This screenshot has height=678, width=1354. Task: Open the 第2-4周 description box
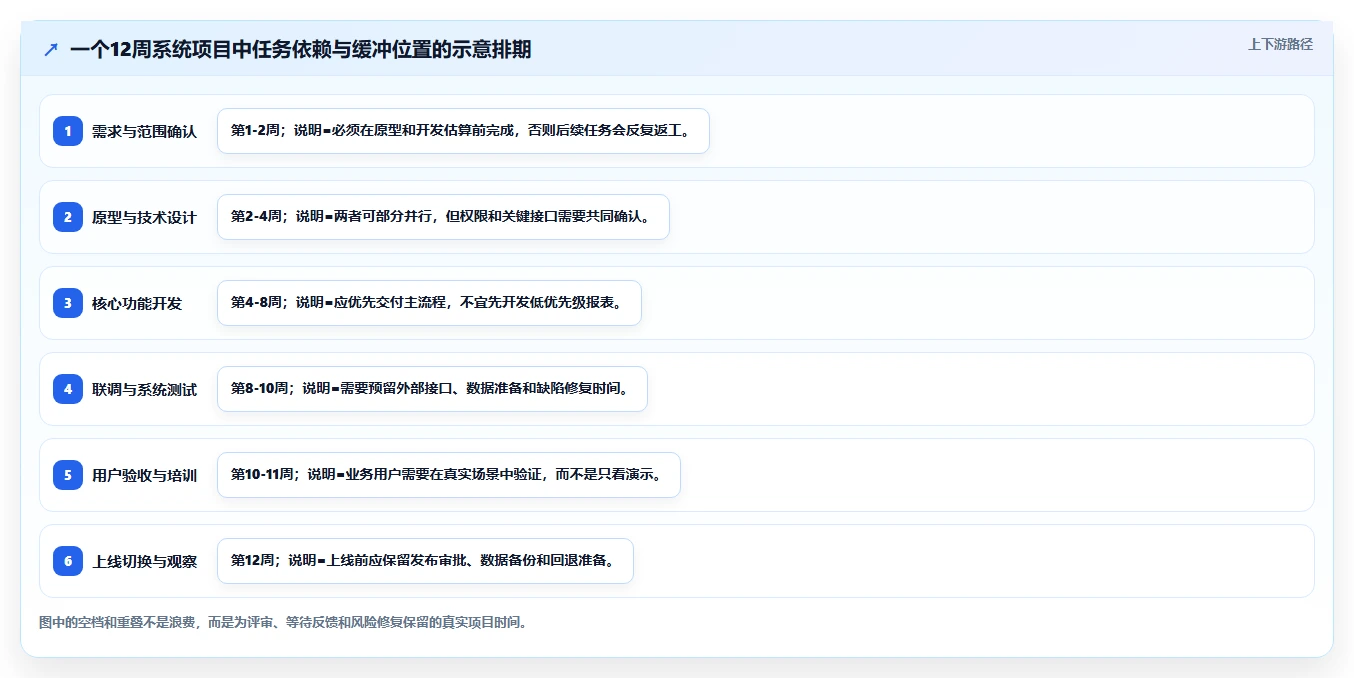(443, 217)
